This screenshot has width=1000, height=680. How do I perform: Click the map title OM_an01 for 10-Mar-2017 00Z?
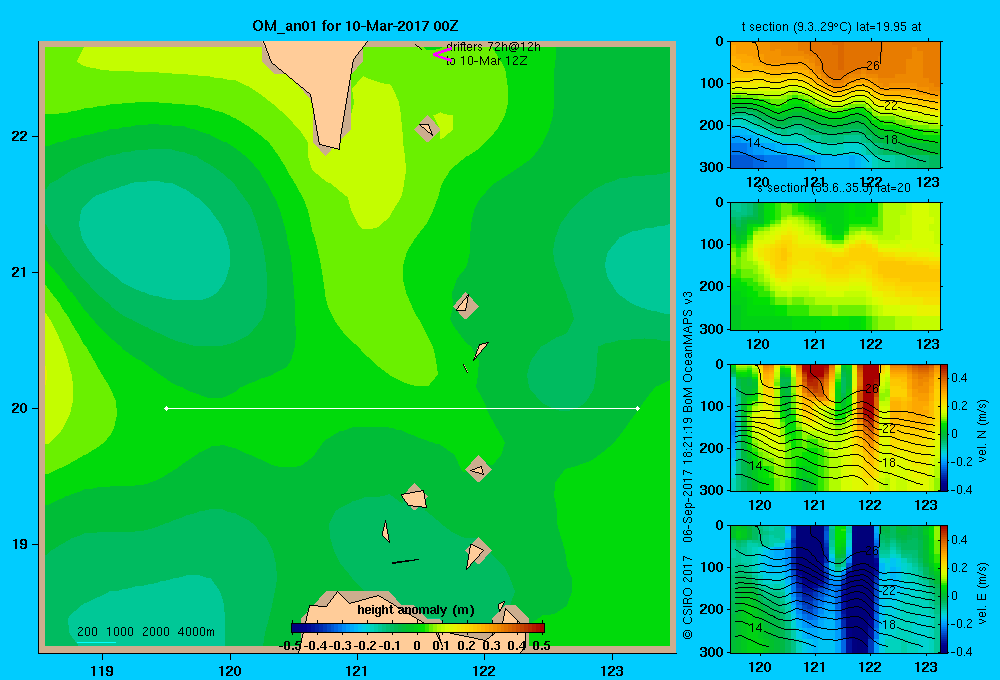point(355,26)
